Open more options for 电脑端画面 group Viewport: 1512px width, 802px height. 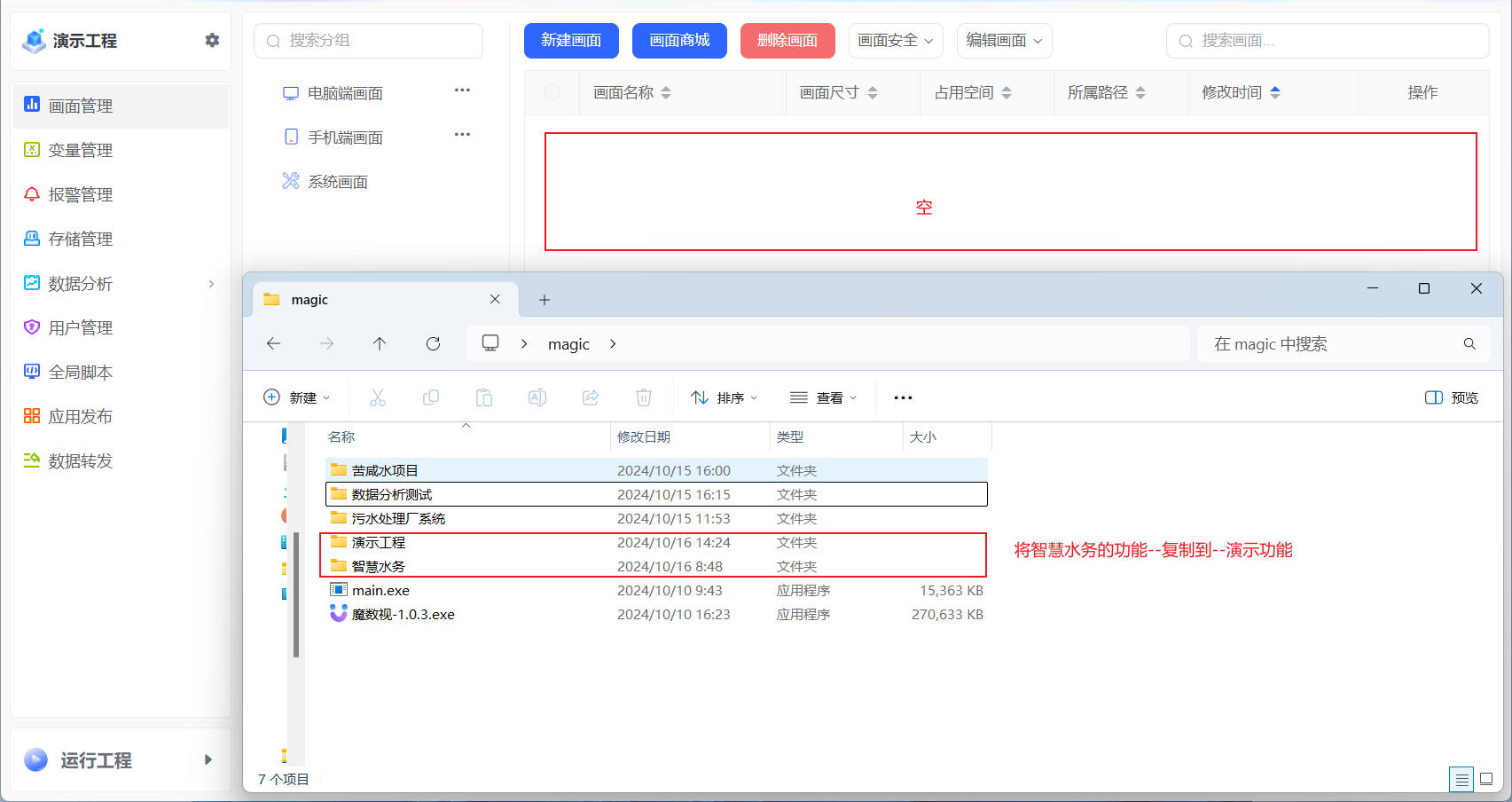click(462, 90)
